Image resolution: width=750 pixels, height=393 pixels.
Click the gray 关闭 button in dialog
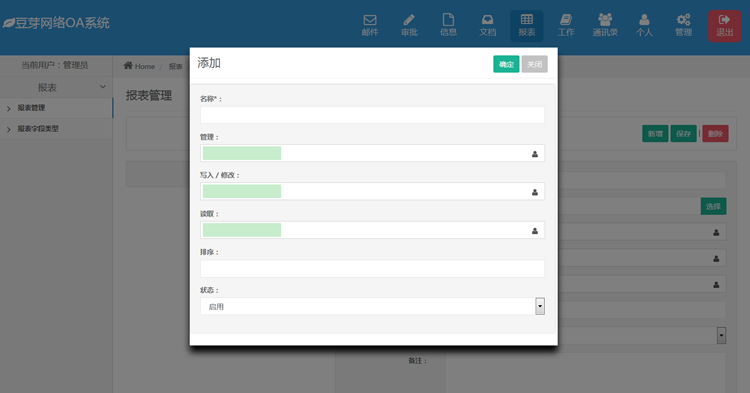click(x=534, y=64)
